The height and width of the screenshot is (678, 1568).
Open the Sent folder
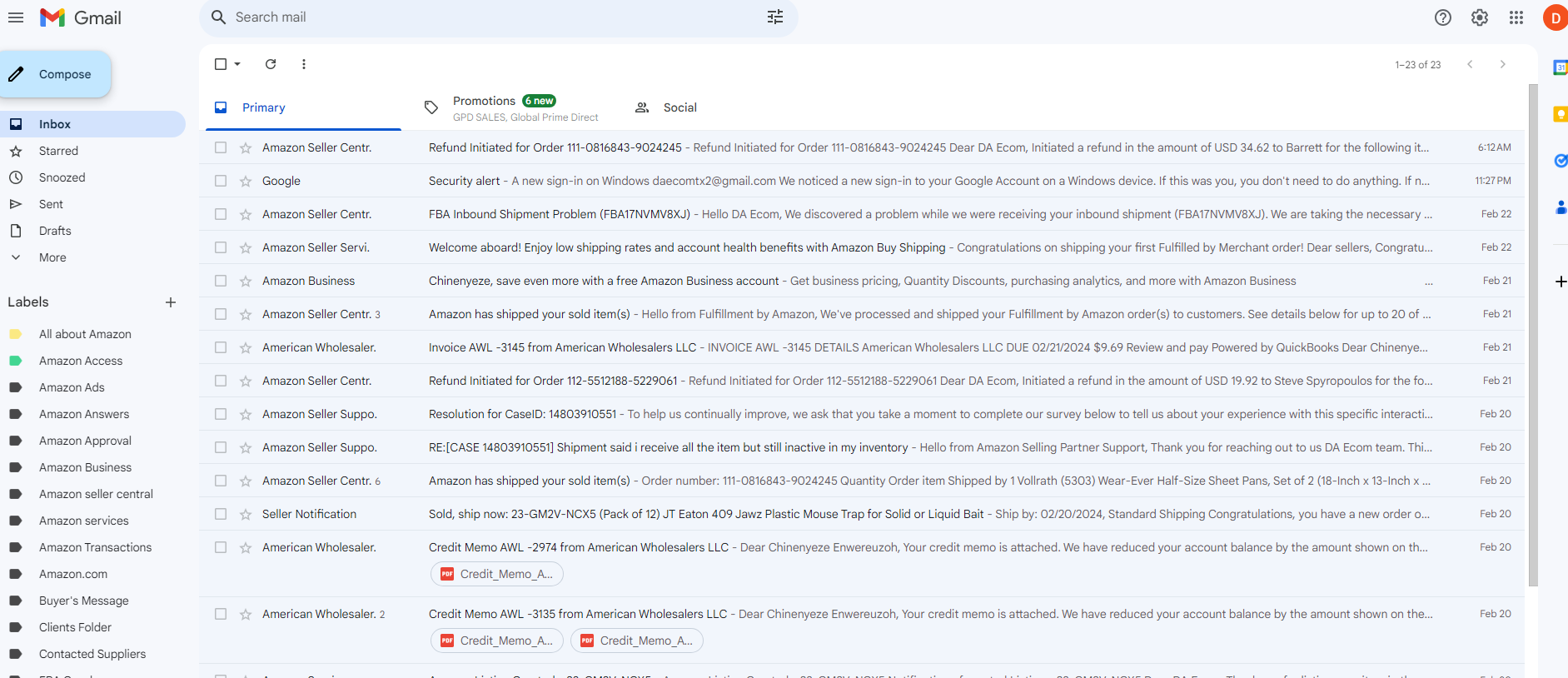coord(92,204)
